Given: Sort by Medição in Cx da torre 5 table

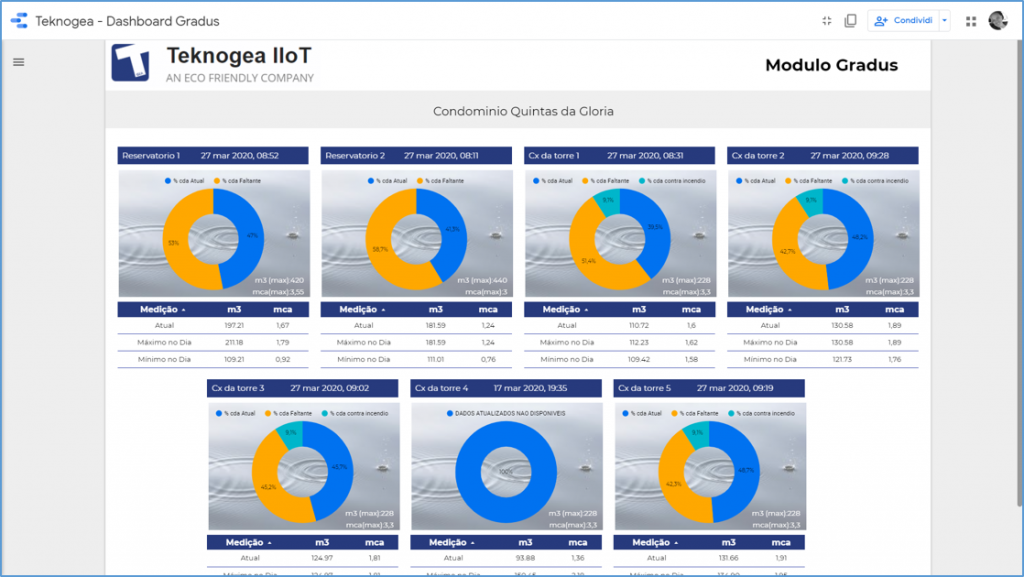Looking at the screenshot, I should click(x=655, y=542).
